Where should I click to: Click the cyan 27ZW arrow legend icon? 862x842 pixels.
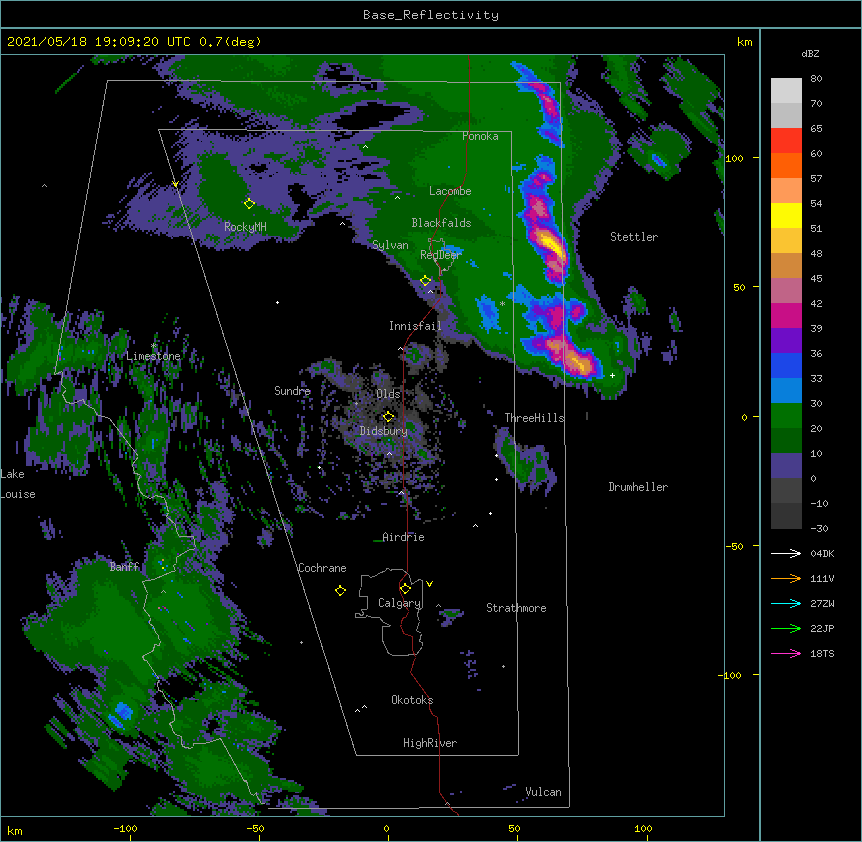pyautogui.click(x=786, y=603)
